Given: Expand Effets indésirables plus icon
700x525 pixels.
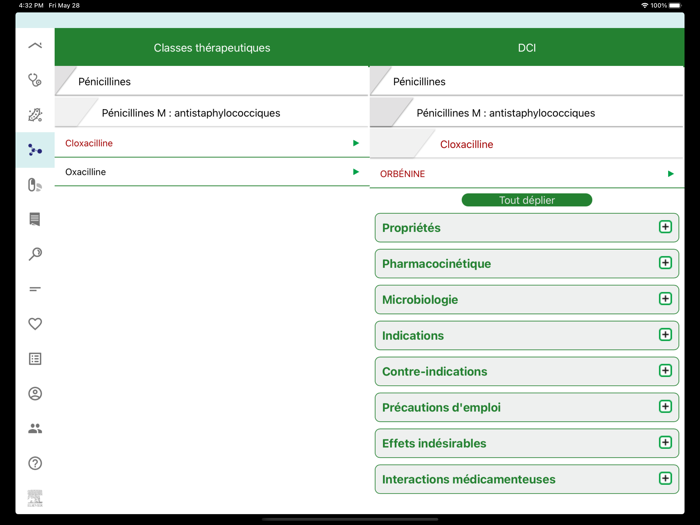Looking at the screenshot, I should click(x=665, y=442).
